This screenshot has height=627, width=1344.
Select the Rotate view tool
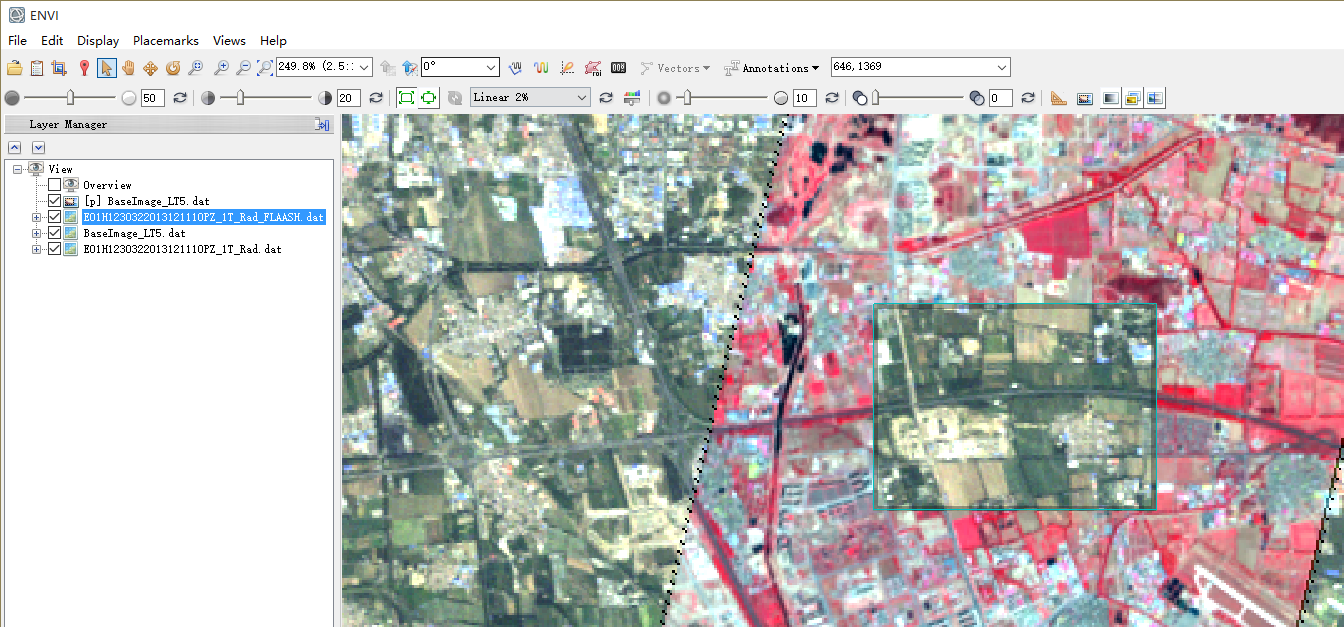172,68
